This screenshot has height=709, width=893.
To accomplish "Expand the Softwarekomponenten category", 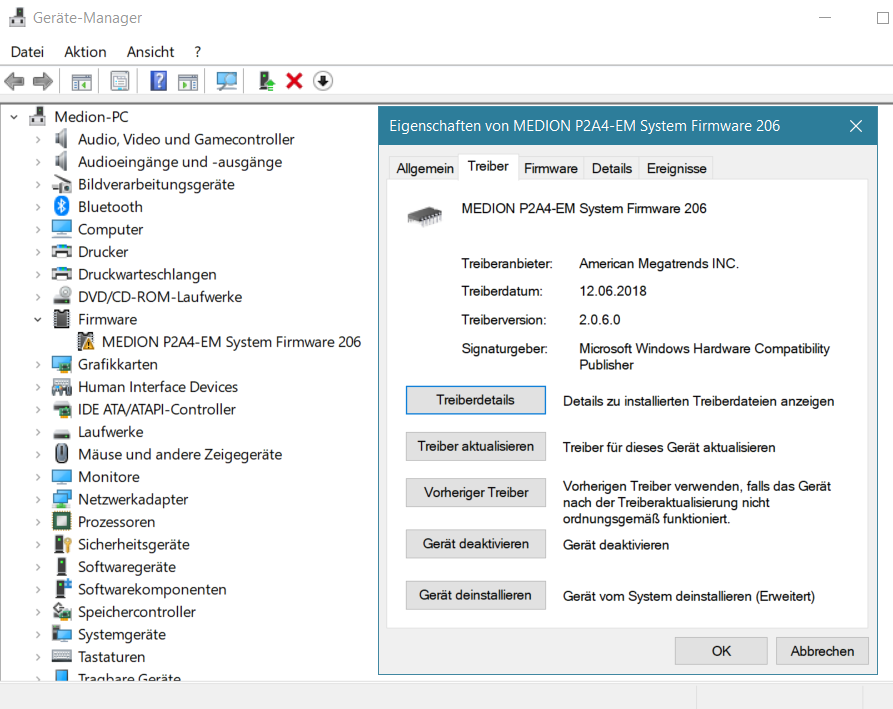I will coord(38,589).
